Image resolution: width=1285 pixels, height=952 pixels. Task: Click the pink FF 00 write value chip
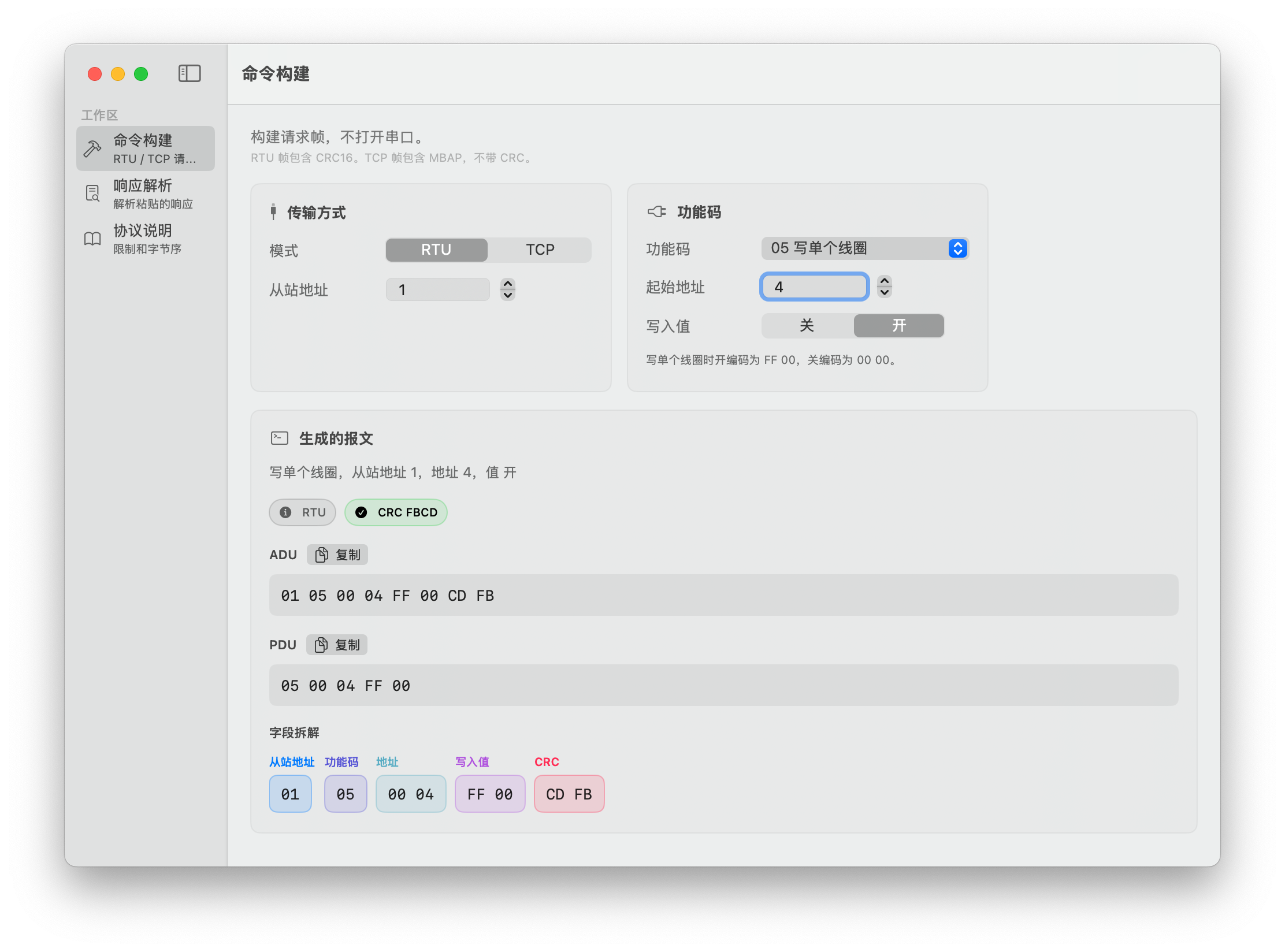[x=490, y=794]
